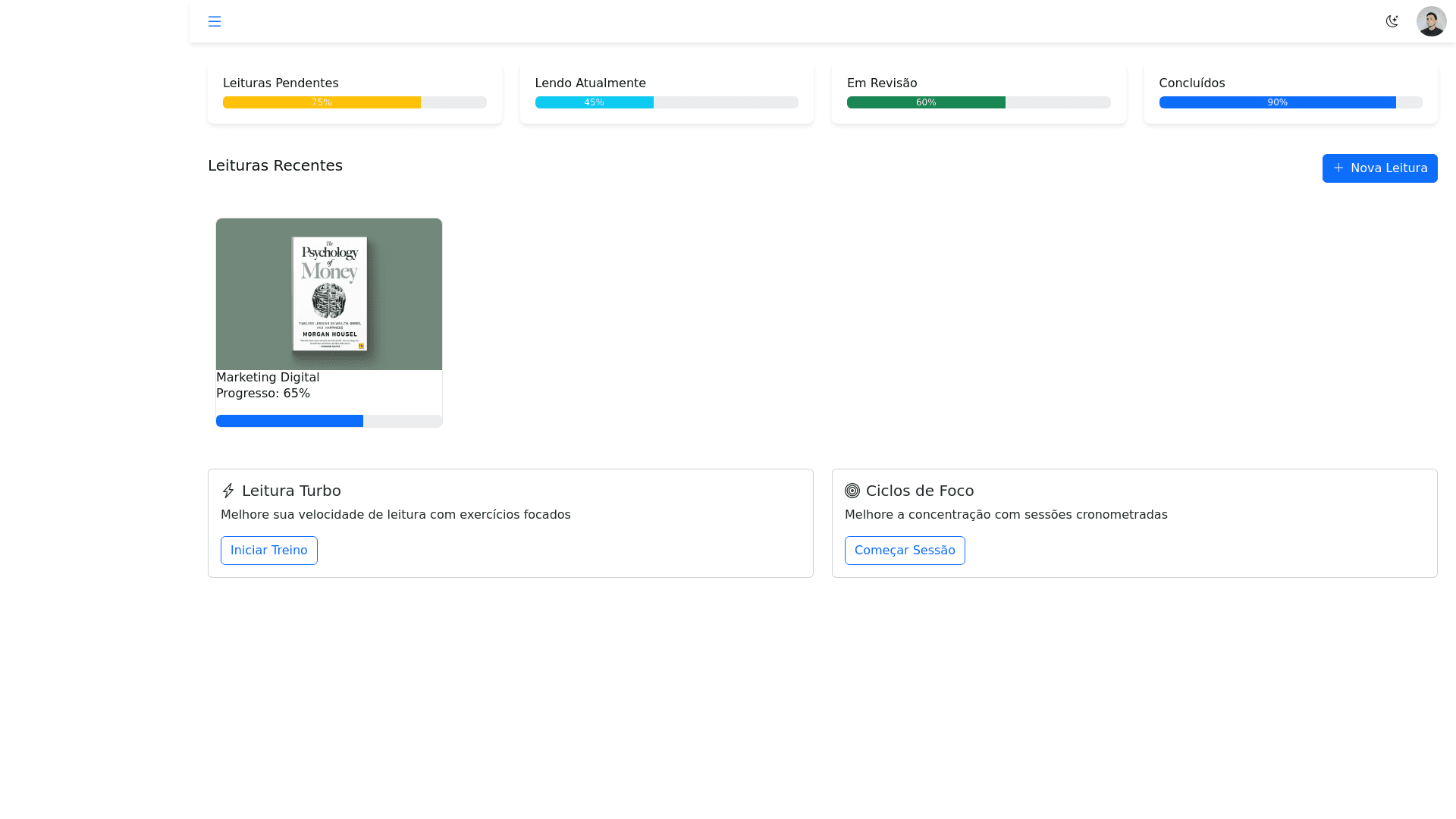Select the Marketing Digital title
This screenshot has width=1456, height=819.
268,377
